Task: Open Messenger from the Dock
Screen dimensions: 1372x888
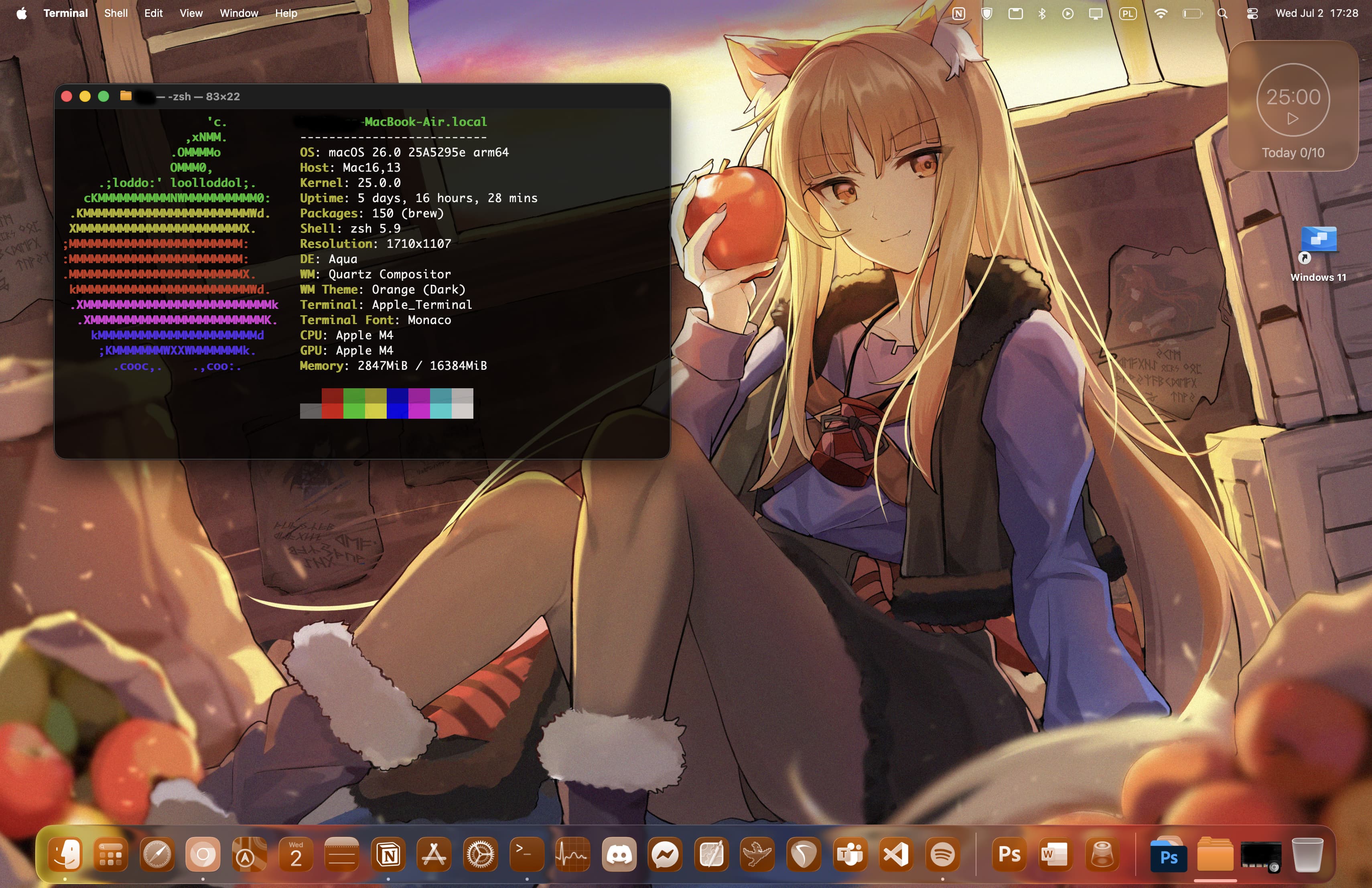Action: (665, 855)
